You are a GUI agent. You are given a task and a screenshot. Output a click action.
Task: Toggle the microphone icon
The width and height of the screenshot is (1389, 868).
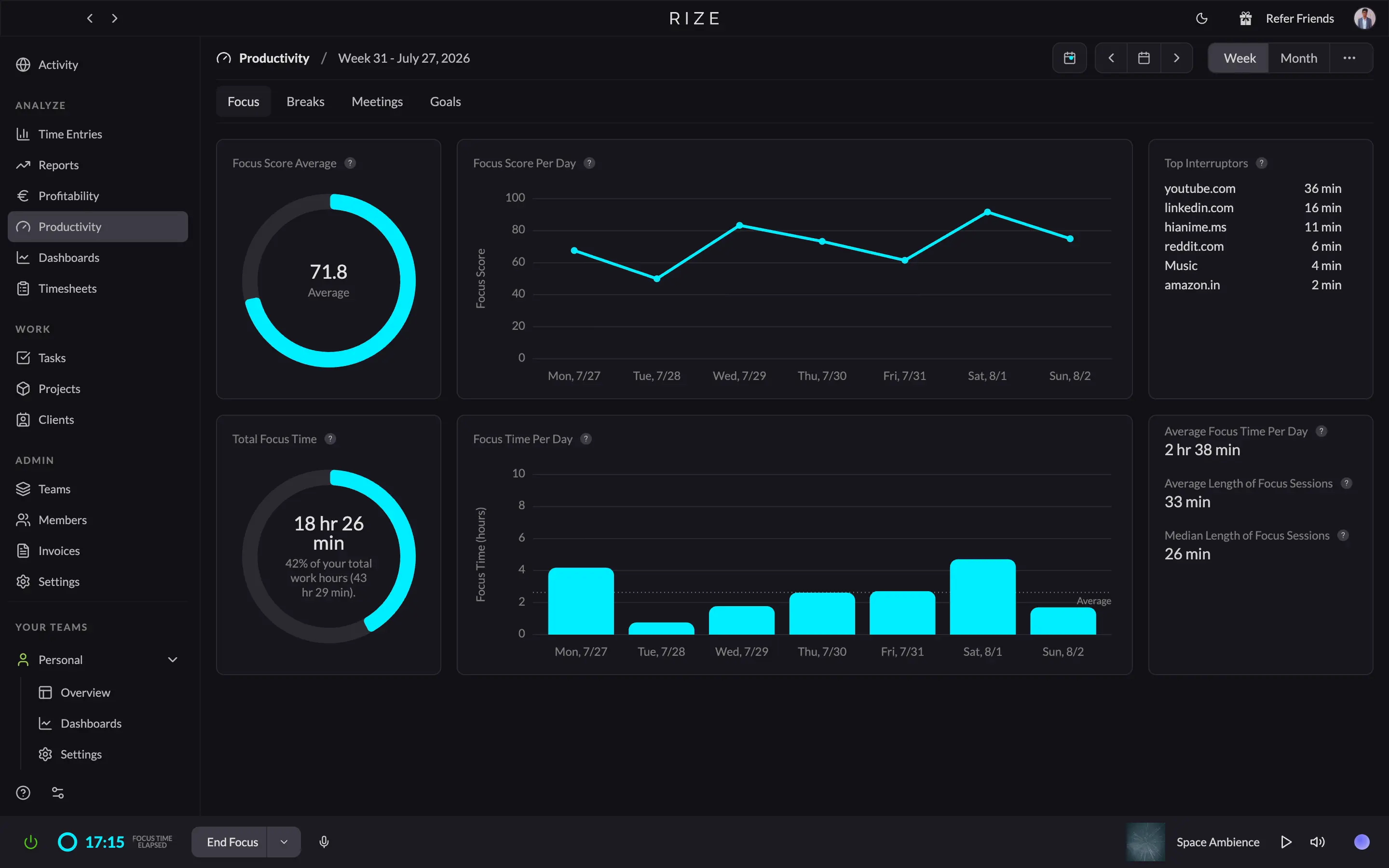click(324, 842)
